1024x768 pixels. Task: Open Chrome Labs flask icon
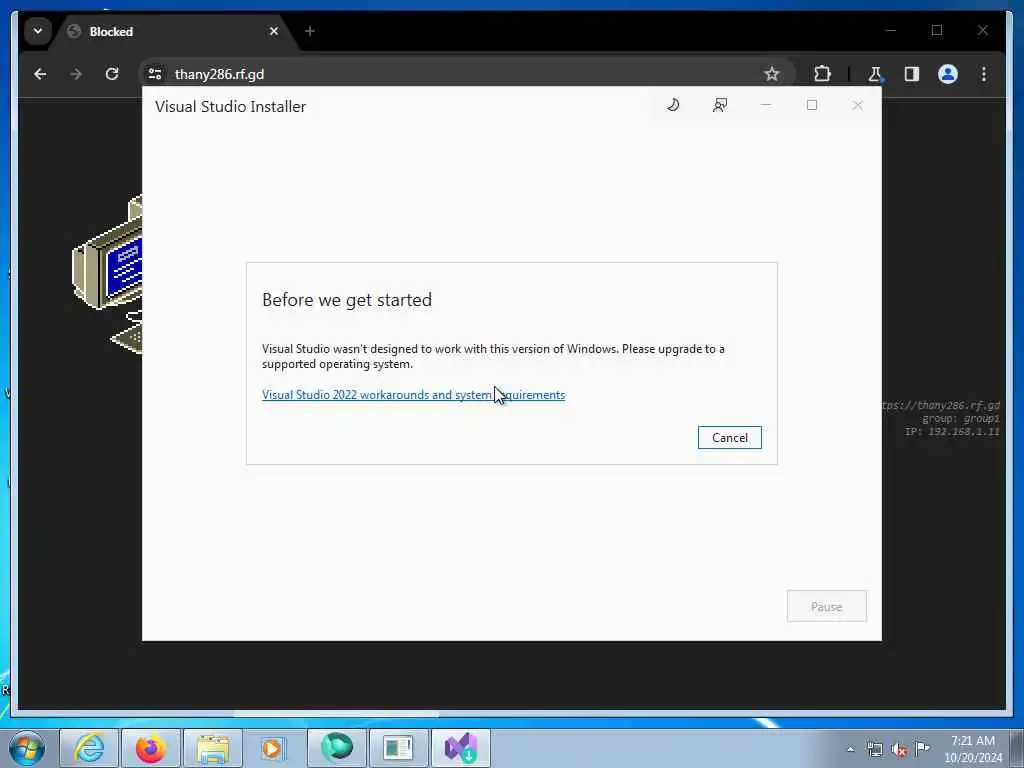point(875,74)
